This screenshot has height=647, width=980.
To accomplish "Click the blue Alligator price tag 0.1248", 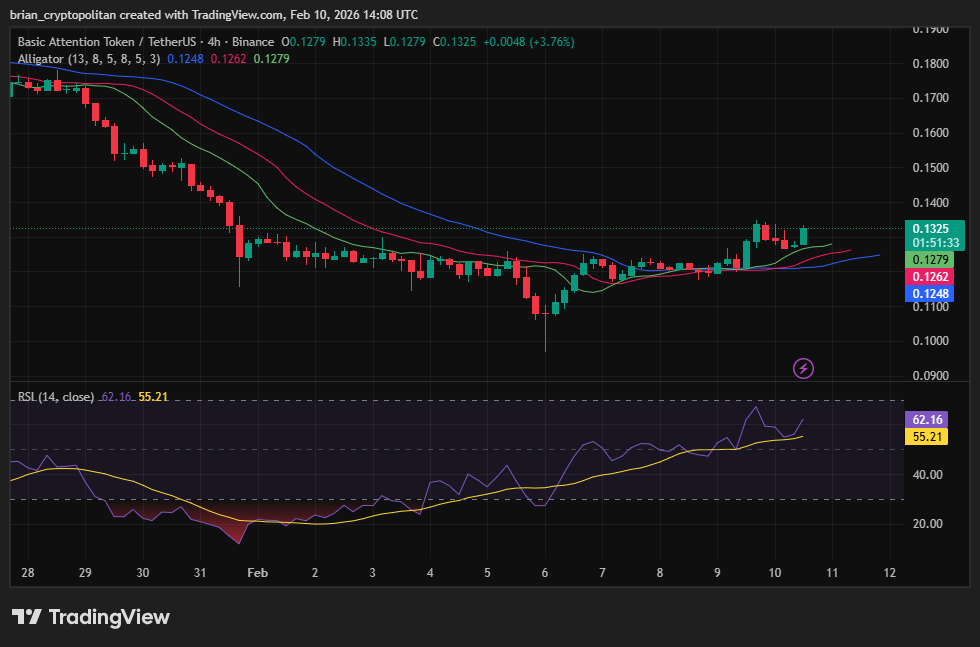I will pyautogui.click(x=929, y=294).
